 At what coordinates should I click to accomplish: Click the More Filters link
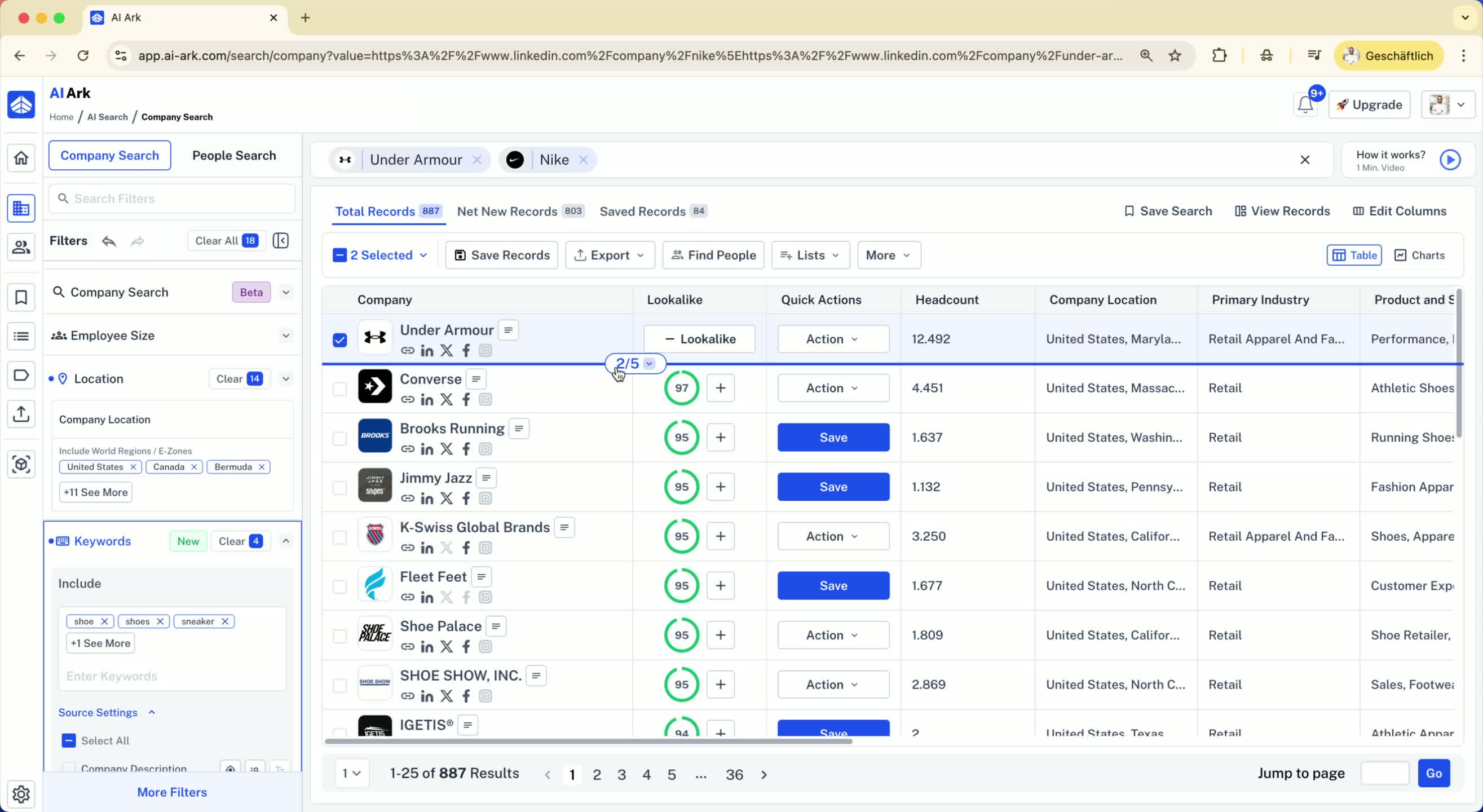coord(171,792)
